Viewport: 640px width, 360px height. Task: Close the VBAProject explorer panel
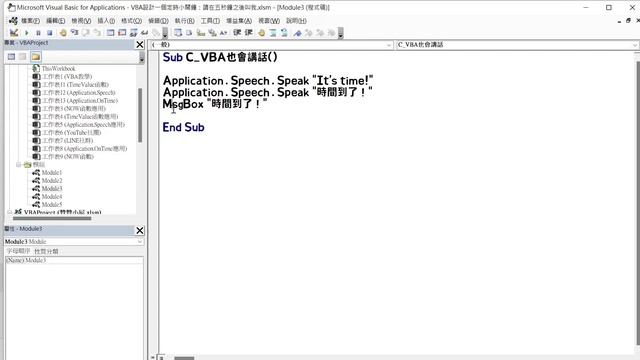[x=140, y=44]
